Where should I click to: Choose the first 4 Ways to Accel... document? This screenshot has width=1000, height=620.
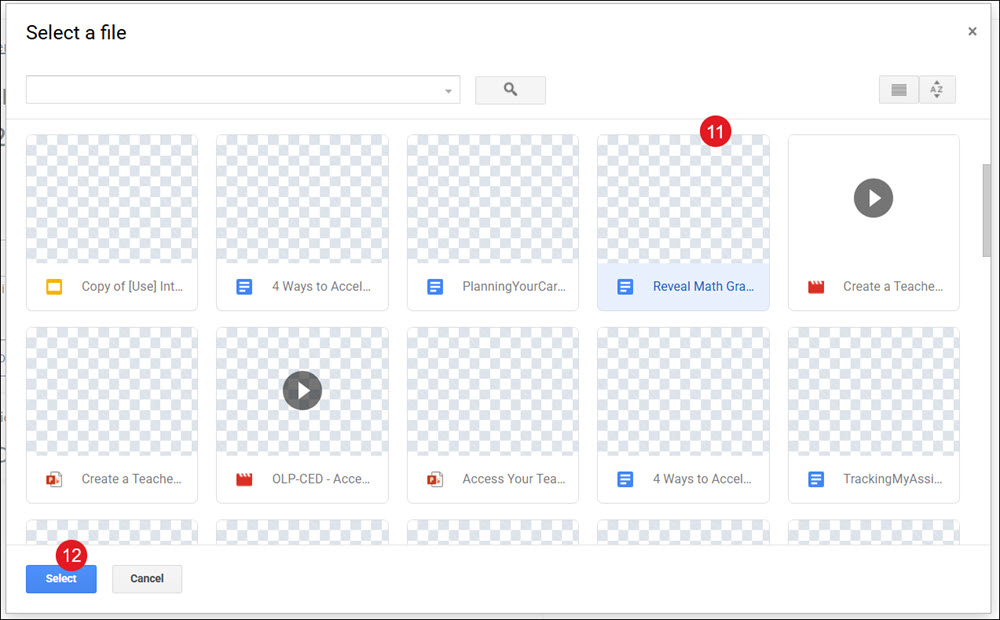(302, 223)
